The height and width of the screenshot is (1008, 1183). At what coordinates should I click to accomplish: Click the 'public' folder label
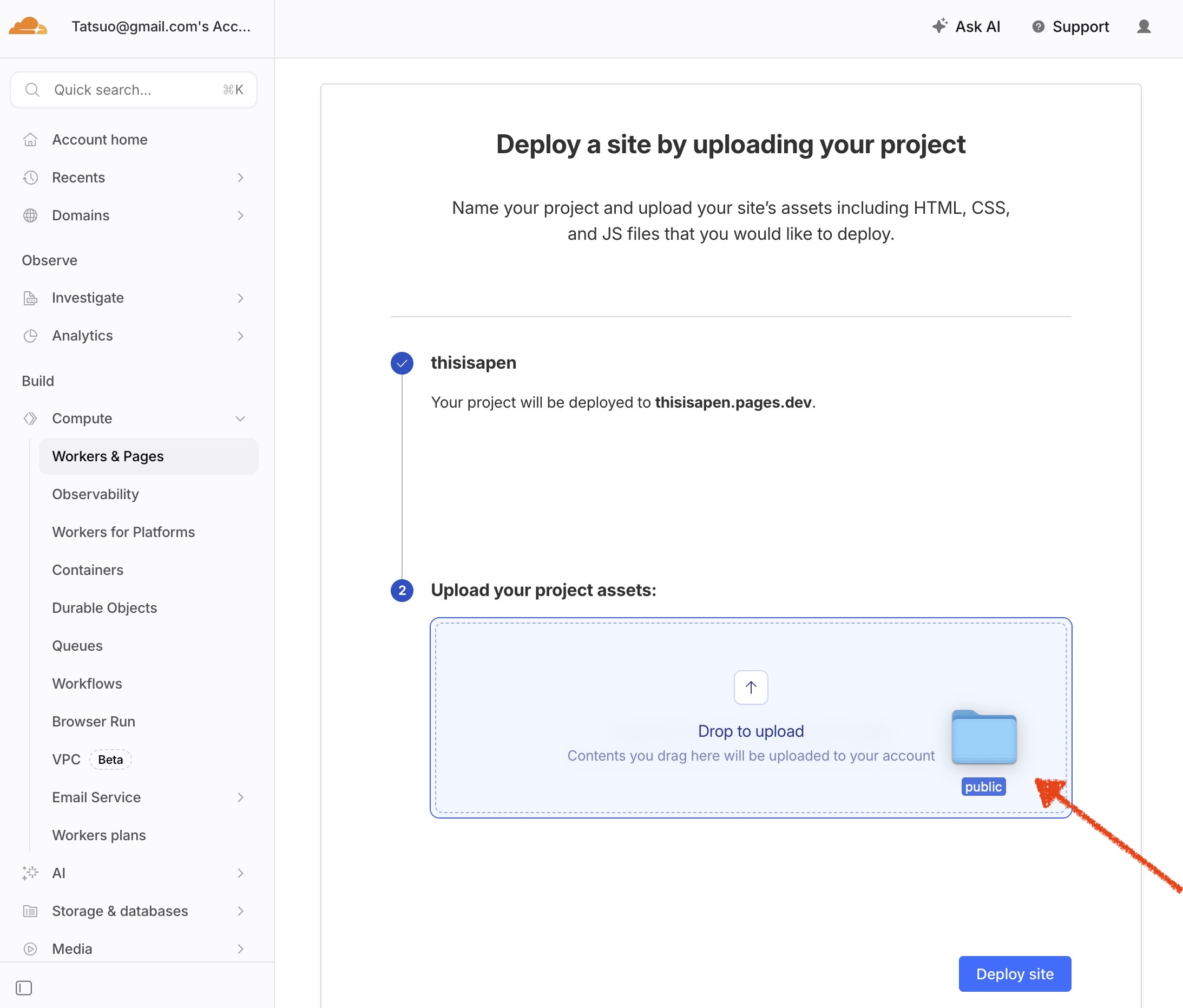983,787
